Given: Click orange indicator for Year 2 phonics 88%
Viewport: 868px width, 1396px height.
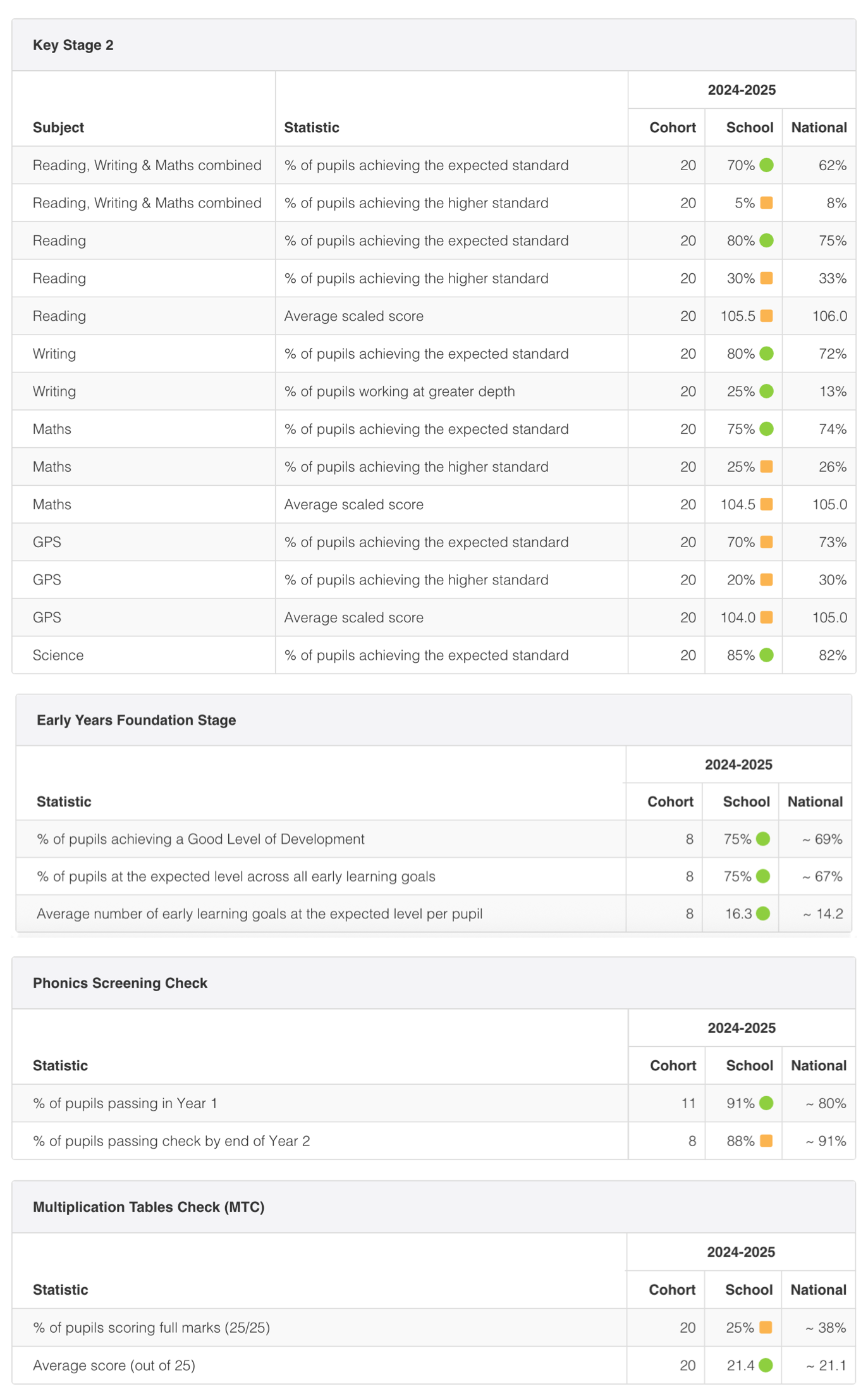Looking at the screenshot, I should 766,1140.
